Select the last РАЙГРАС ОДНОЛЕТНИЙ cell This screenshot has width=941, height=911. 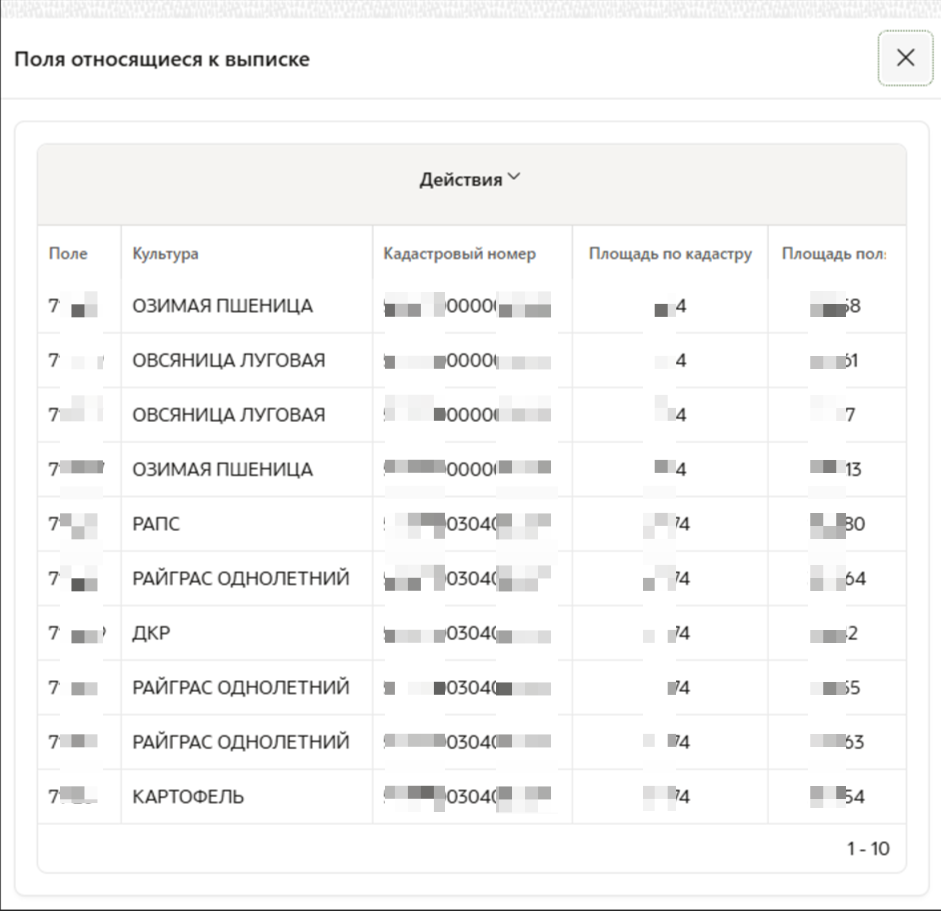[x=240, y=742]
